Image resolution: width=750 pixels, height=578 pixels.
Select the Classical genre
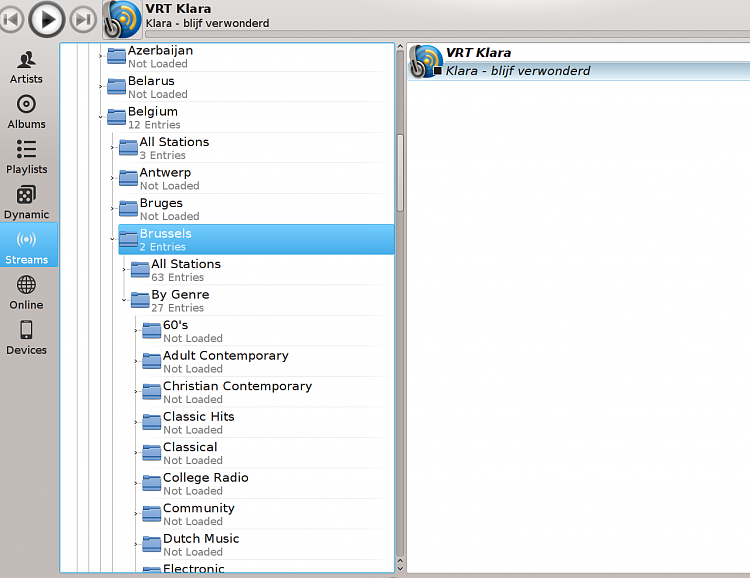(268, 453)
